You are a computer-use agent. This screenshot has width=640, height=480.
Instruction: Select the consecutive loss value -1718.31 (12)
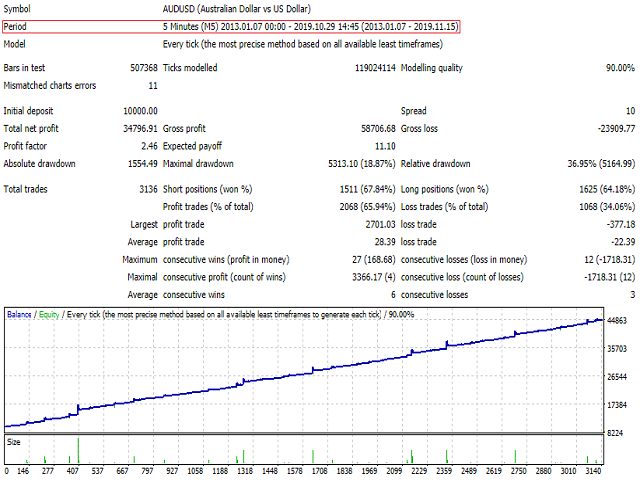click(x=610, y=277)
